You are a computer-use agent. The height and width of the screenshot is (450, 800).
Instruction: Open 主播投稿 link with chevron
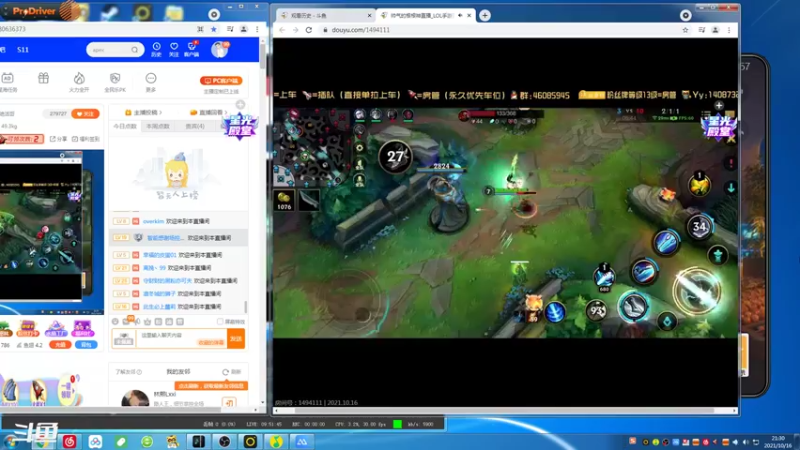(x=143, y=112)
